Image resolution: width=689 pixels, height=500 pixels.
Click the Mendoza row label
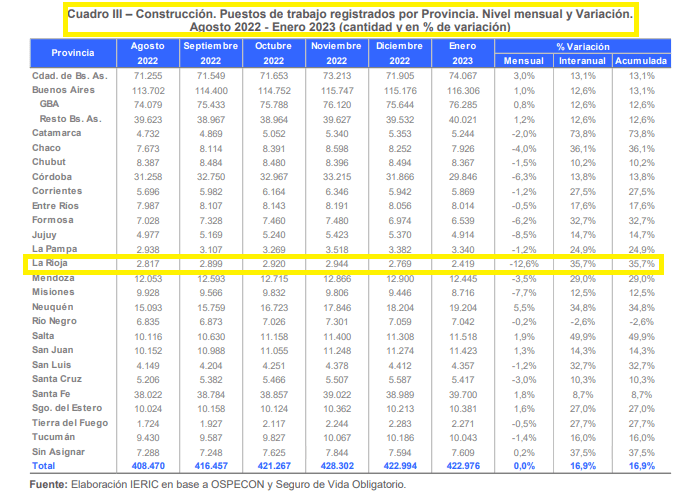pos(53,278)
